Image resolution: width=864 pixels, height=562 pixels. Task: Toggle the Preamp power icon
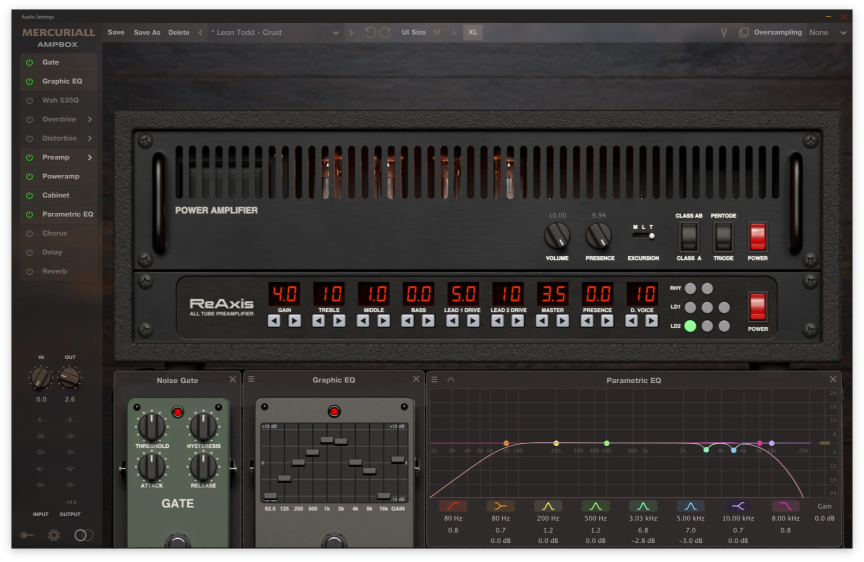pos(30,158)
